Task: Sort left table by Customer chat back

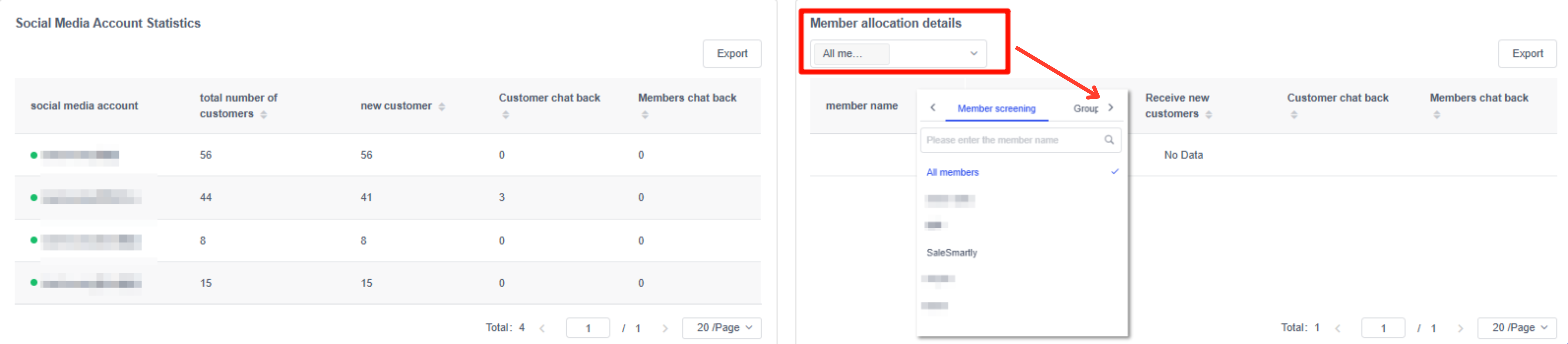Action: pyautogui.click(x=505, y=114)
